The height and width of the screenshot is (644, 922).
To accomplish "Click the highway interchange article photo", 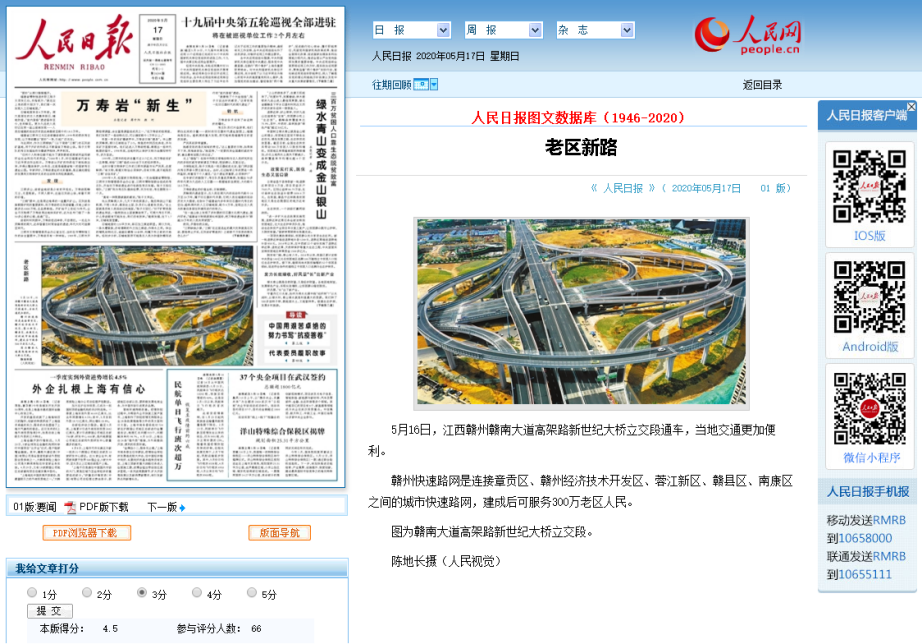I will pos(581,312).
